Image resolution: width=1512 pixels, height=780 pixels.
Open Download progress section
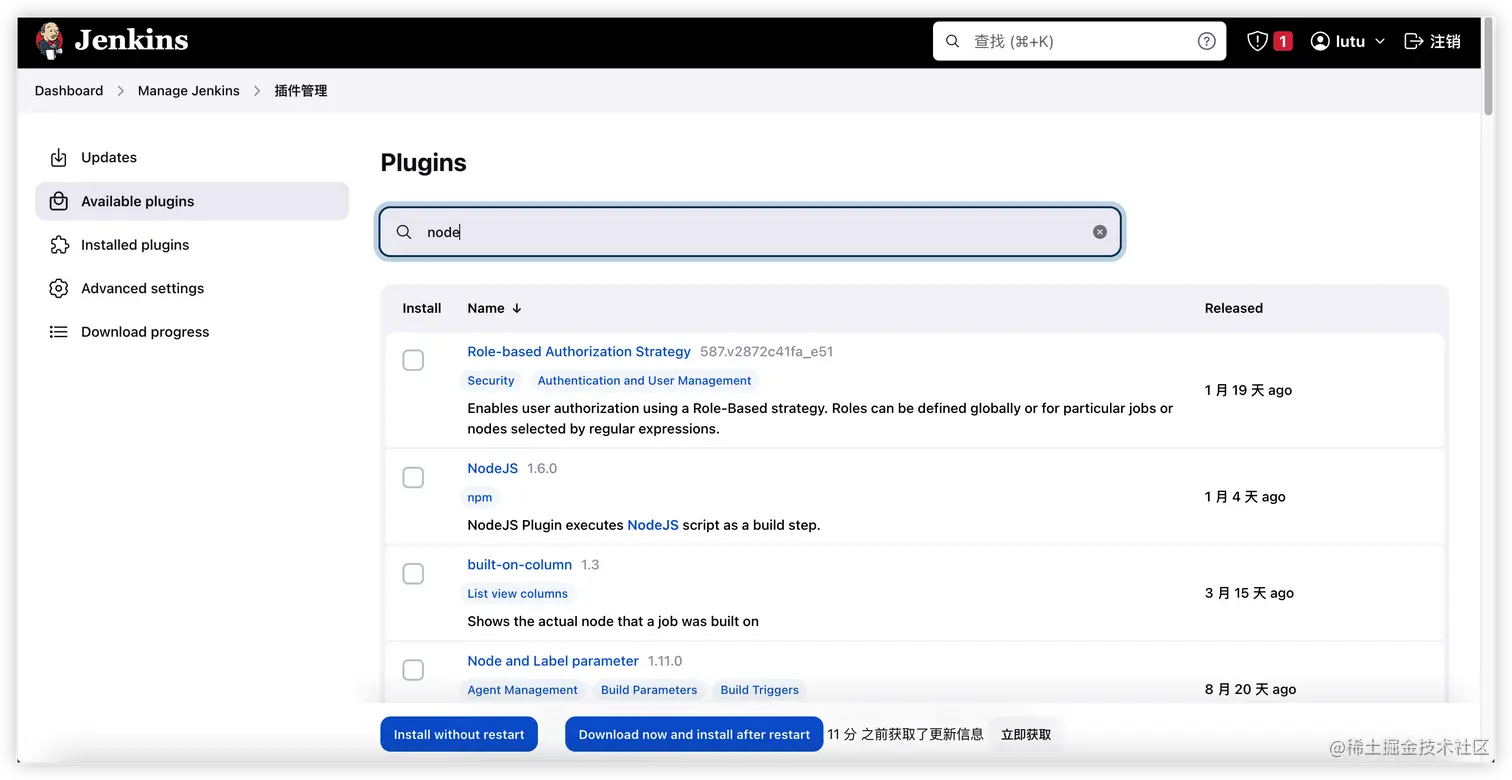click(192, 332)
